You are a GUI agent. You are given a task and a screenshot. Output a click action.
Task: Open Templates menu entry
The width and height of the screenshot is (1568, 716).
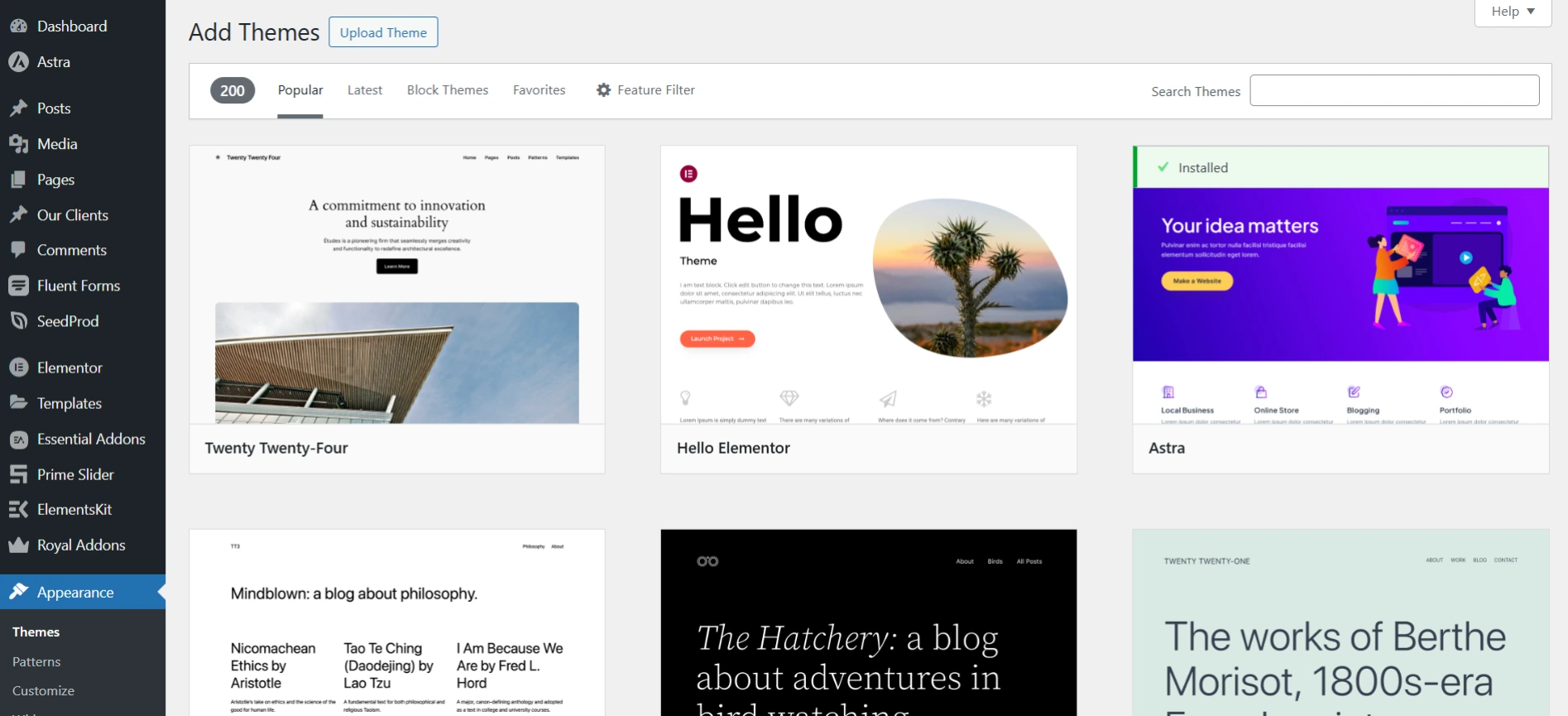coord(70,403)
